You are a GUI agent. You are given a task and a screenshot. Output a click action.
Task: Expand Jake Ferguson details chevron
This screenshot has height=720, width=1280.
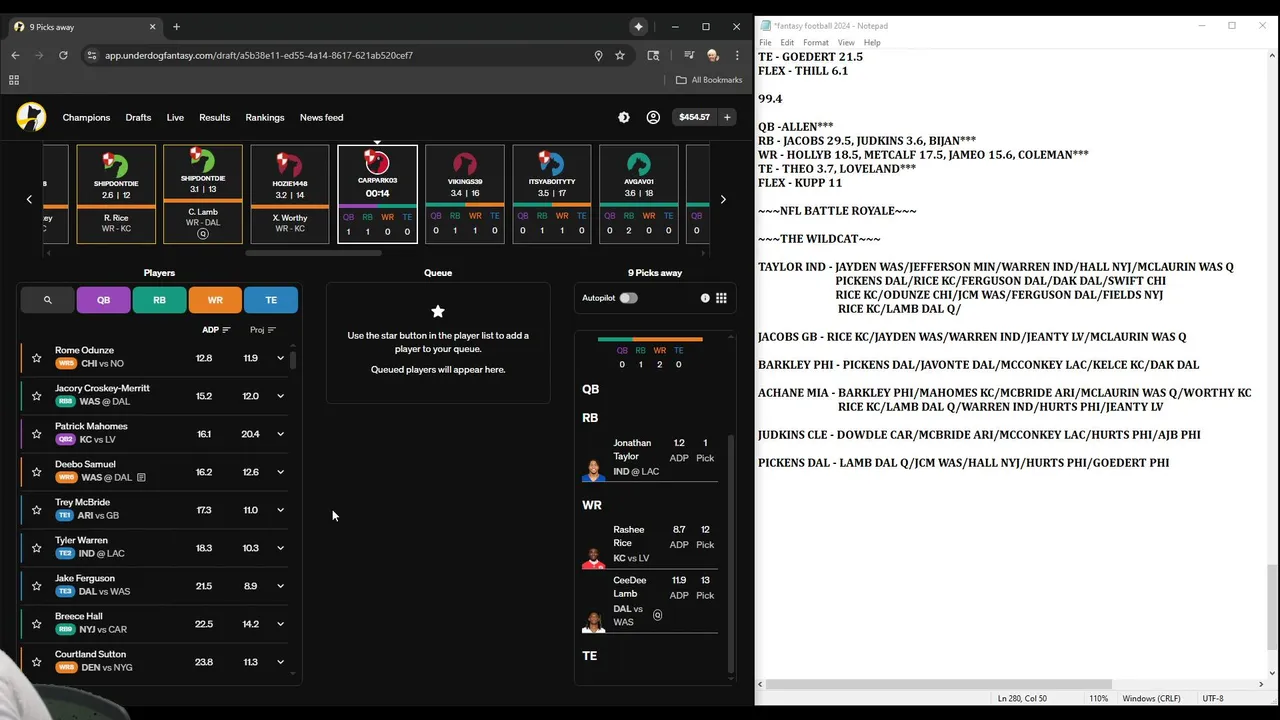(x=280, y=586)
